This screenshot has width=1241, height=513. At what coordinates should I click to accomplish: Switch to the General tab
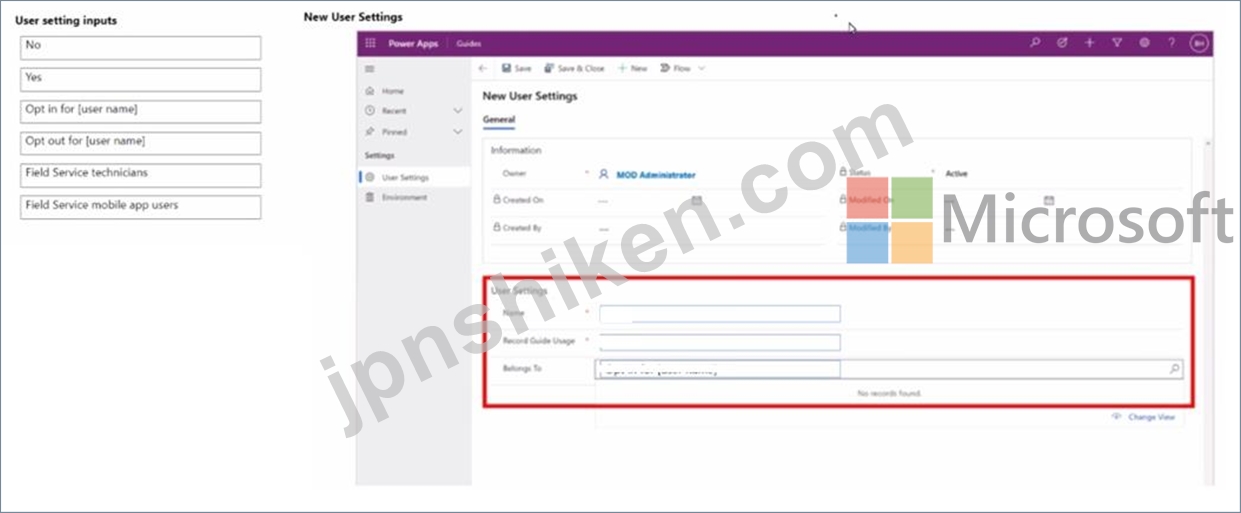tap(498, 120)
